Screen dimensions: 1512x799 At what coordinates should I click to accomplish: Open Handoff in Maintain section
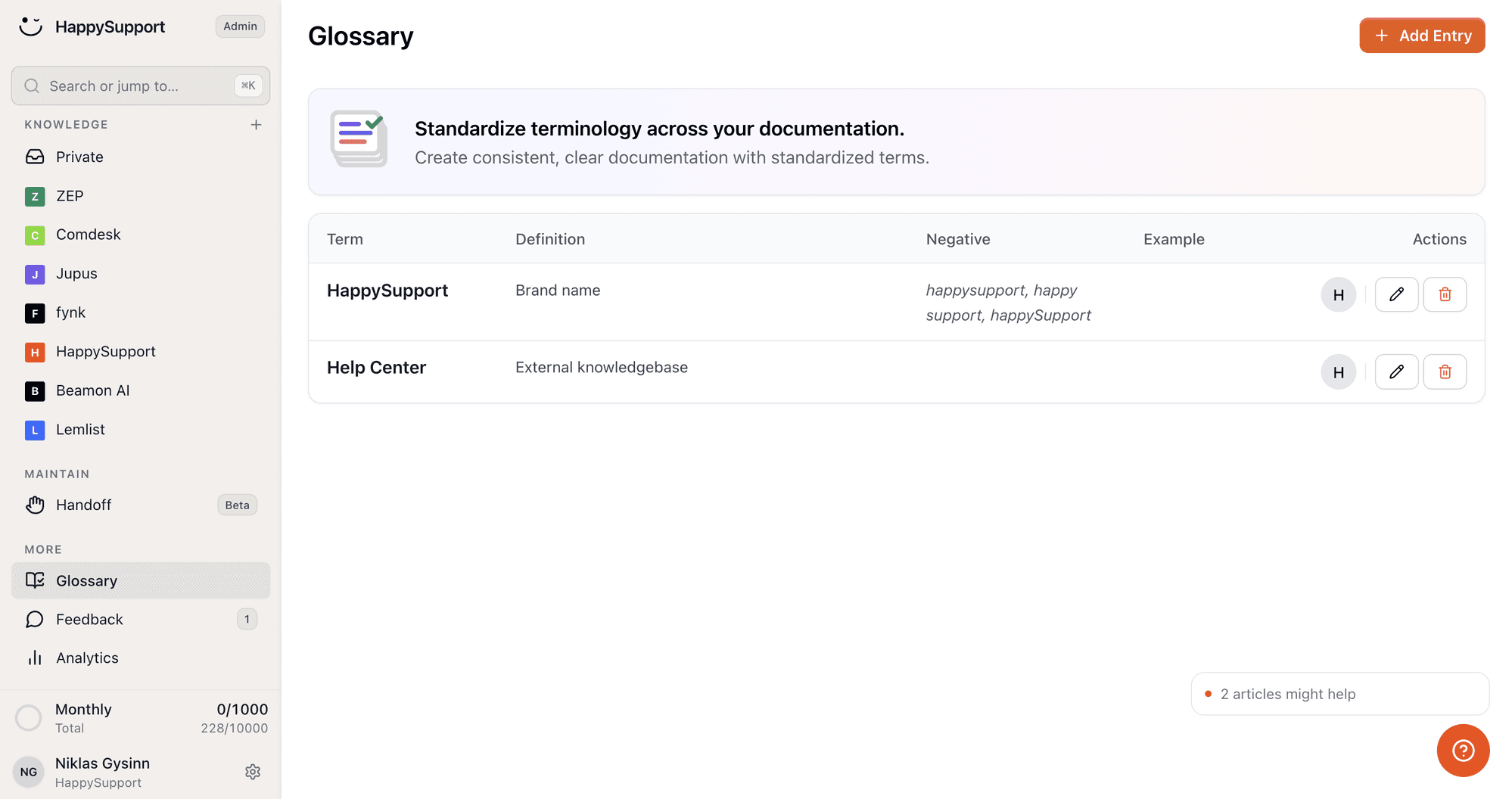coord(141,505)
